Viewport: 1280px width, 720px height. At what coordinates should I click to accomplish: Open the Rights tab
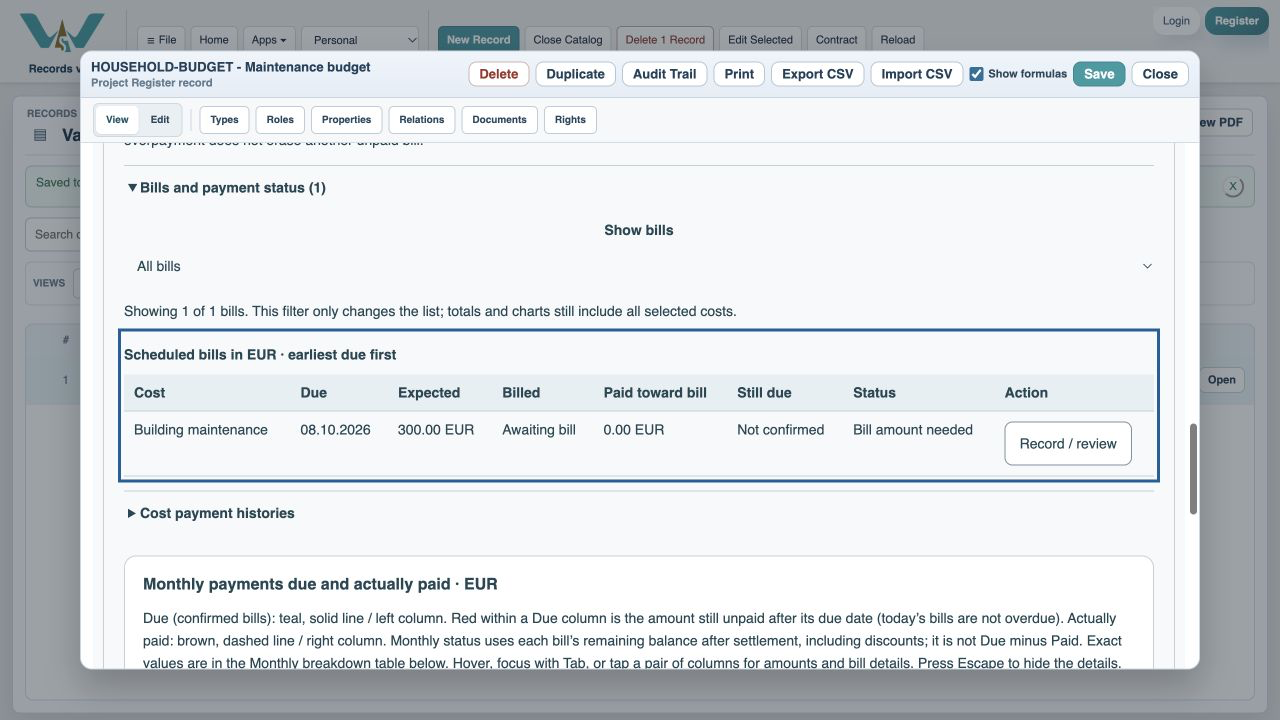pos(570,120)
